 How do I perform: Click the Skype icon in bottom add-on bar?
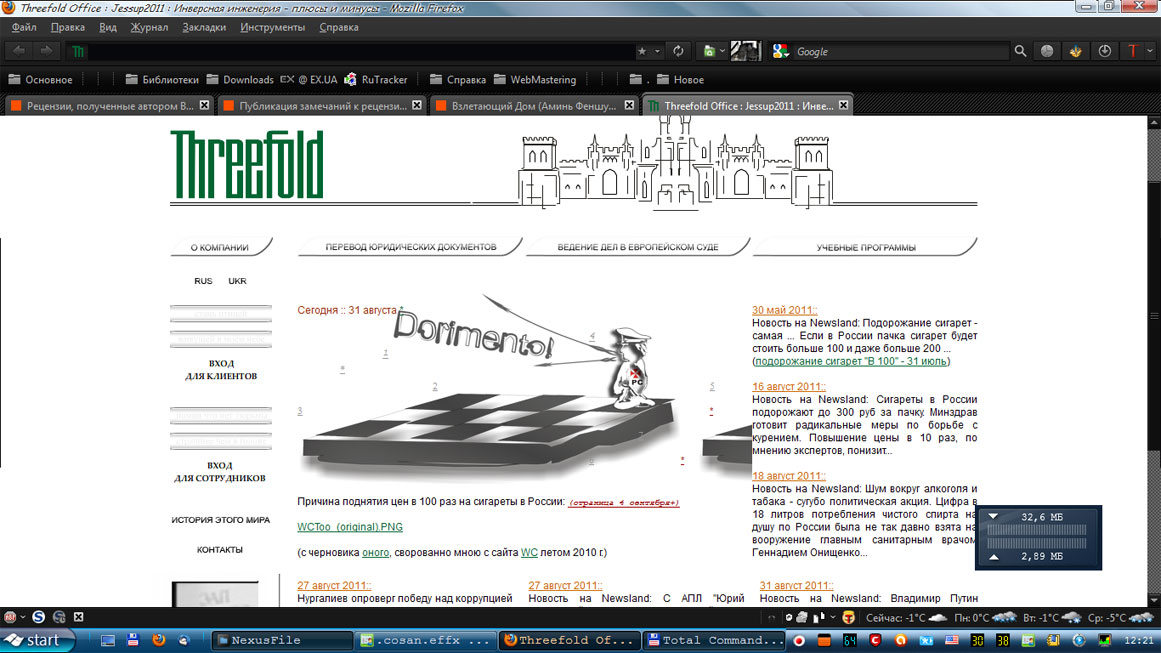point(38,617)
